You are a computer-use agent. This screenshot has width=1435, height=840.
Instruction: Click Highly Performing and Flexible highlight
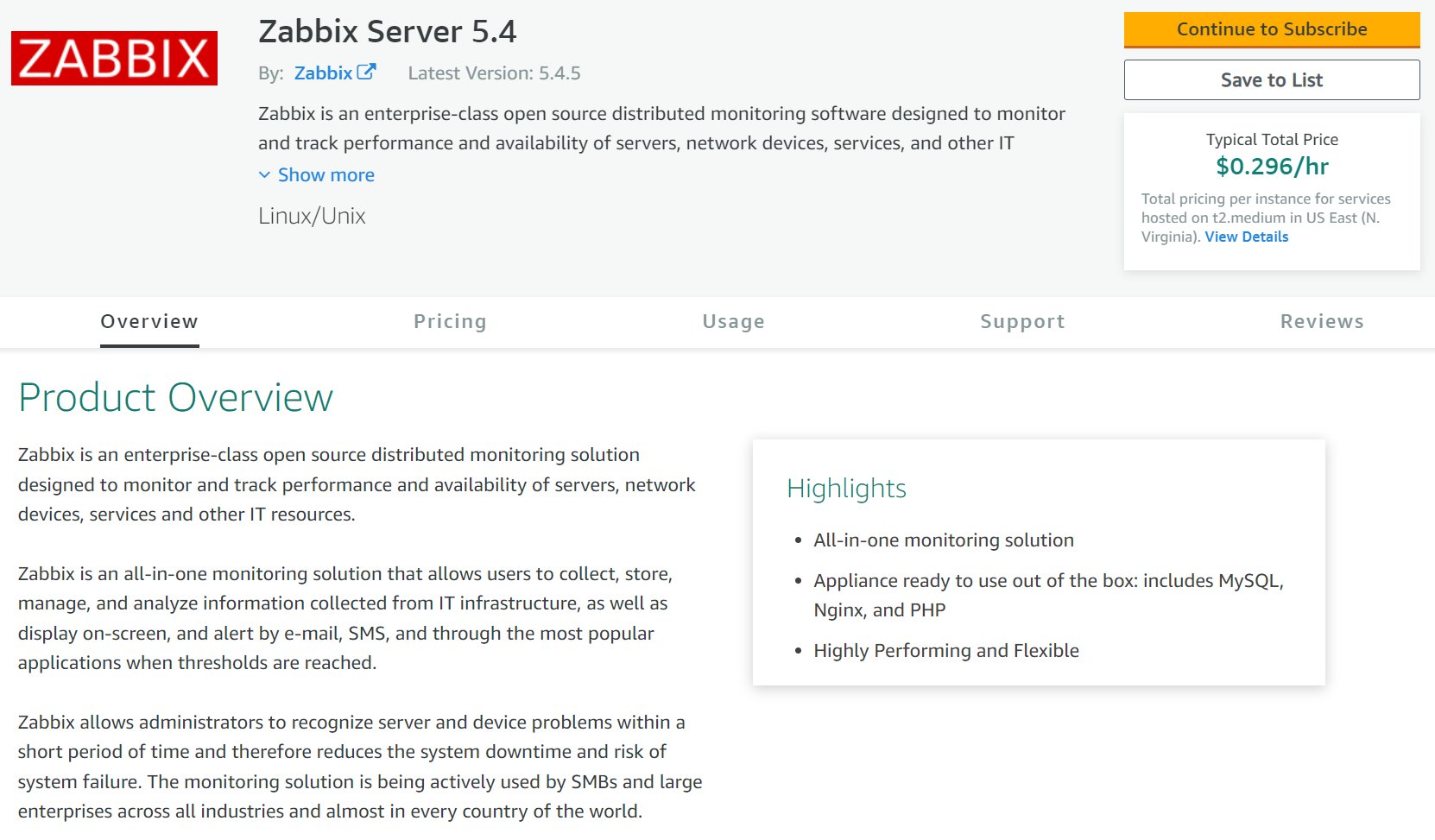click(946, 651)
